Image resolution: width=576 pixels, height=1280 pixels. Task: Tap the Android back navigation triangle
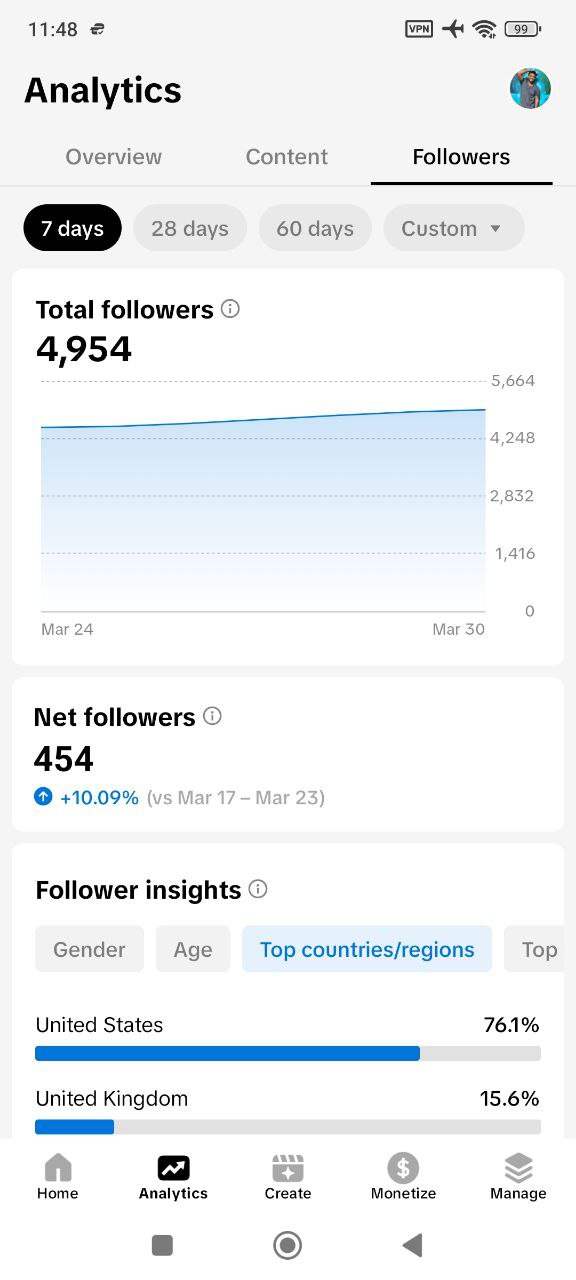412,1244
